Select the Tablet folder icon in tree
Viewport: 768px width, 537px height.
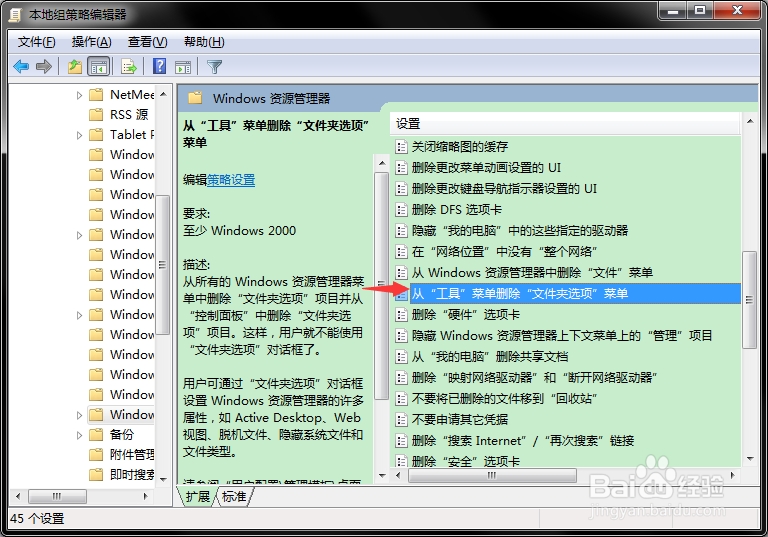[96, 135]
